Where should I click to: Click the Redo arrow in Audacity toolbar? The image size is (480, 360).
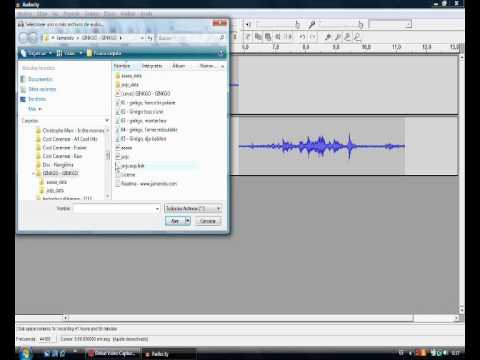coord(313,37)
